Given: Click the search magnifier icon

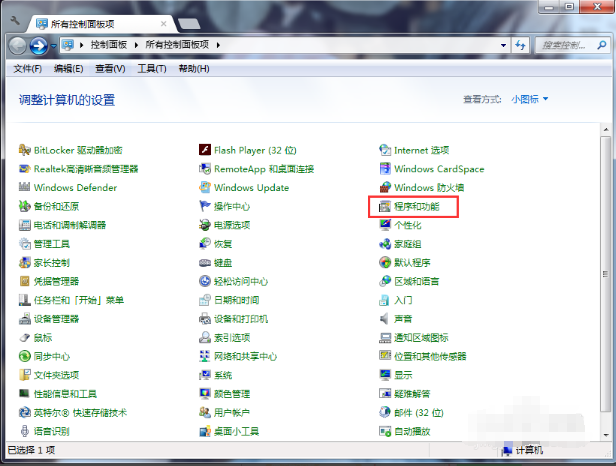Looking at the screenshot, I should pyautogui.click(x=601, y=45).
